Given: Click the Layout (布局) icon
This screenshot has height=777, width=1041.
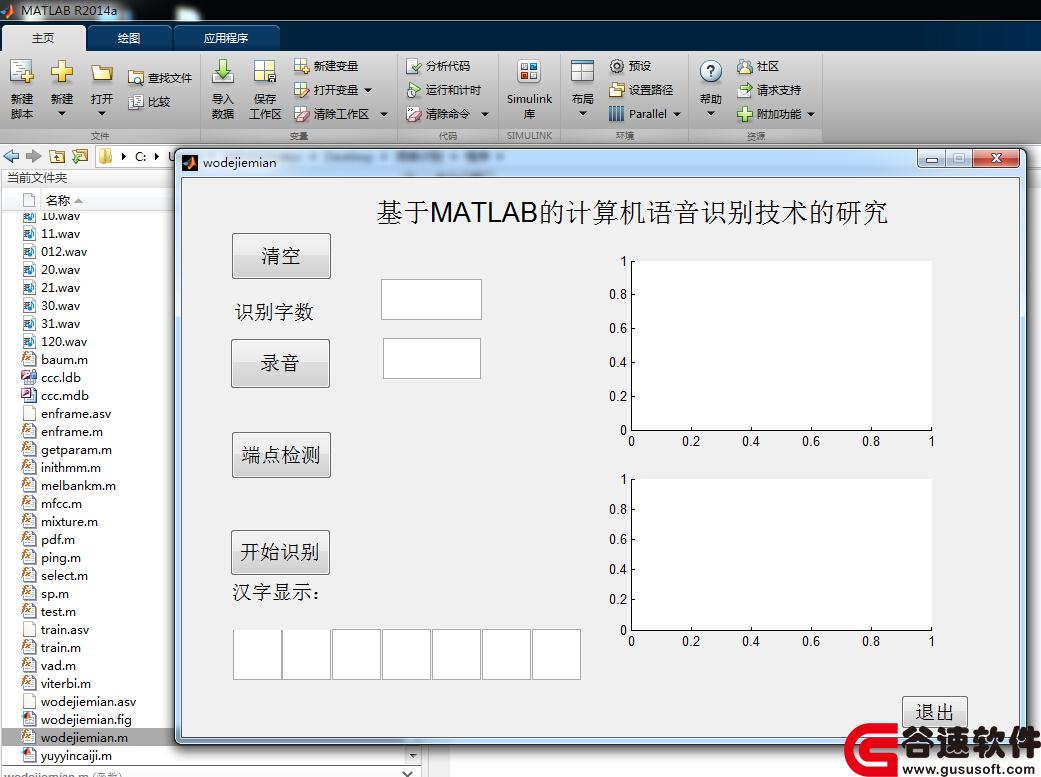Looking at the screenshot, I should [582, 72].
